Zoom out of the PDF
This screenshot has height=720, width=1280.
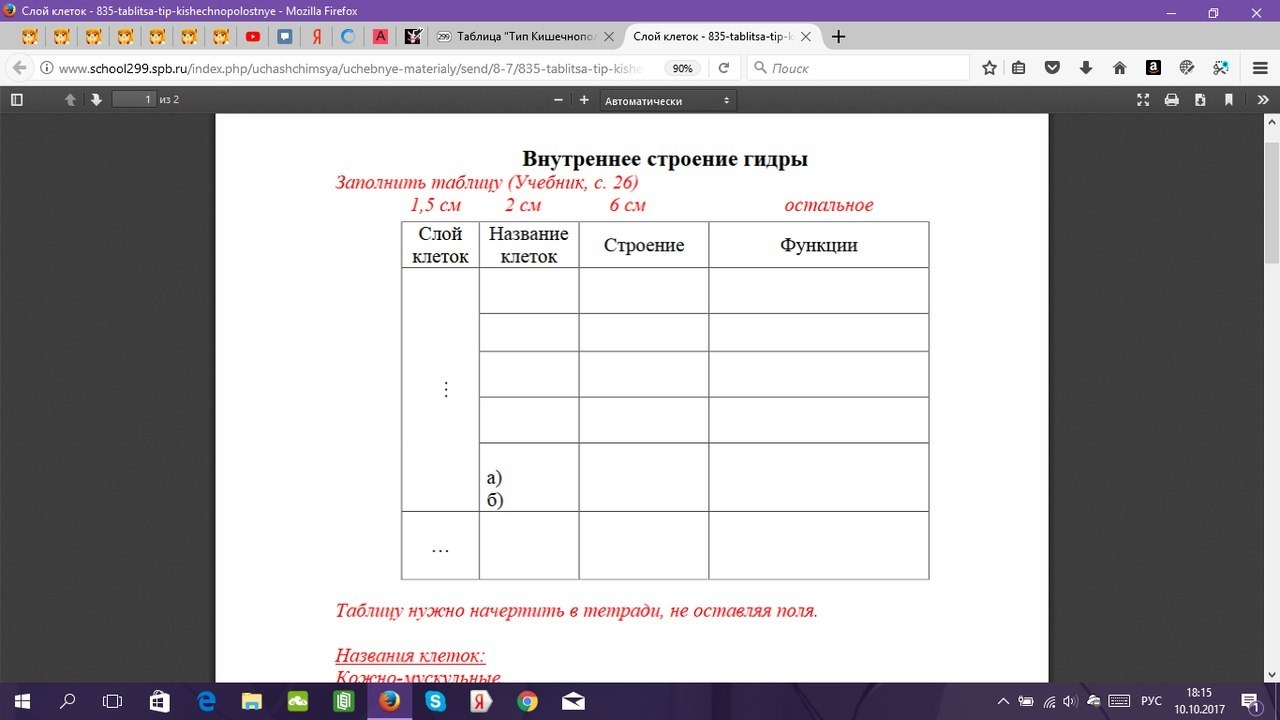[x=557, y=99]
